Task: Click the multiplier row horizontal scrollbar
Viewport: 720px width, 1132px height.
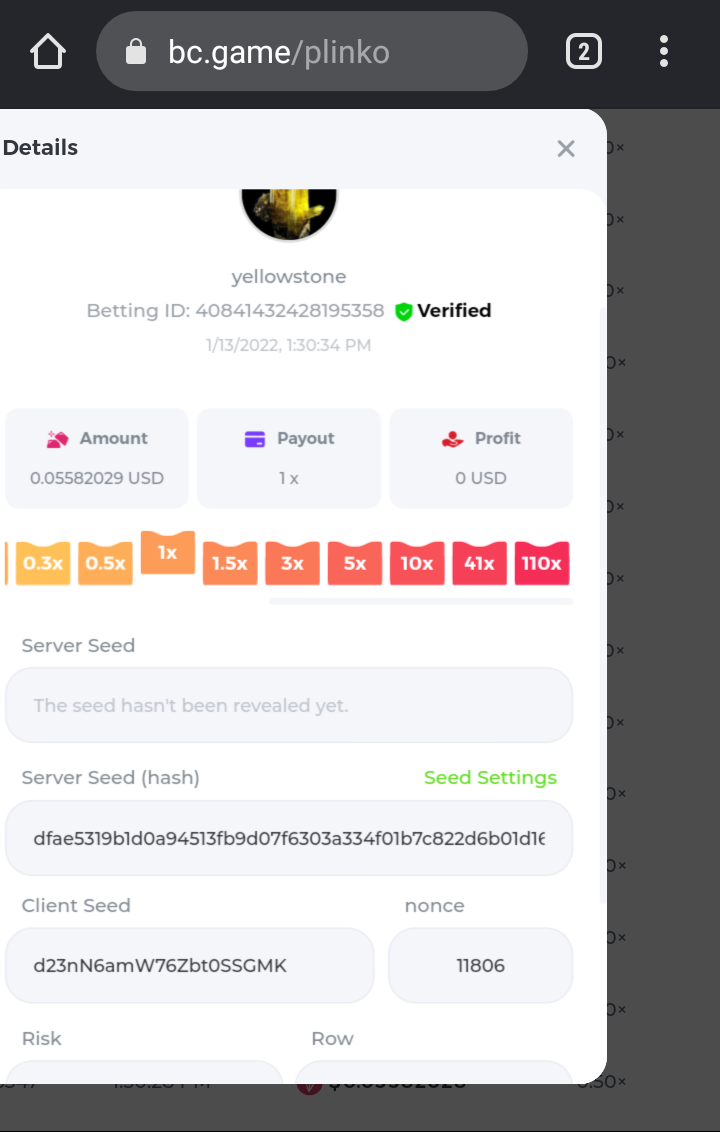Action: (421, 601)
